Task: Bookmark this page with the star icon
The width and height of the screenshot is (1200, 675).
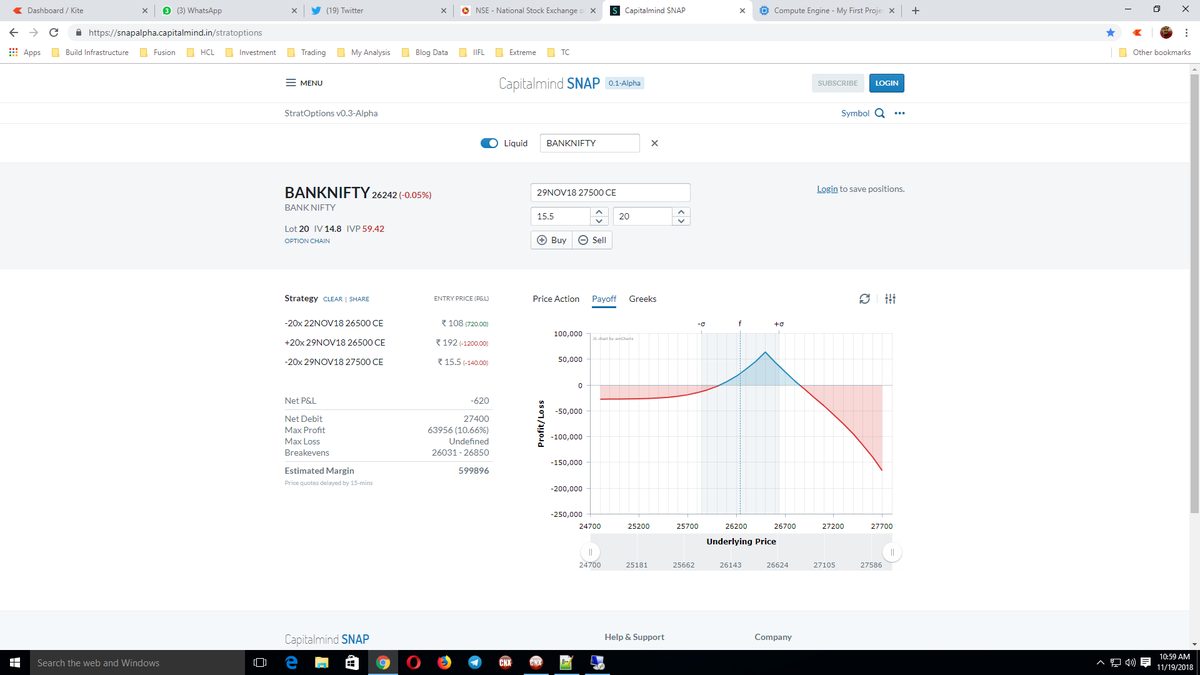Action: [1110, 32]
